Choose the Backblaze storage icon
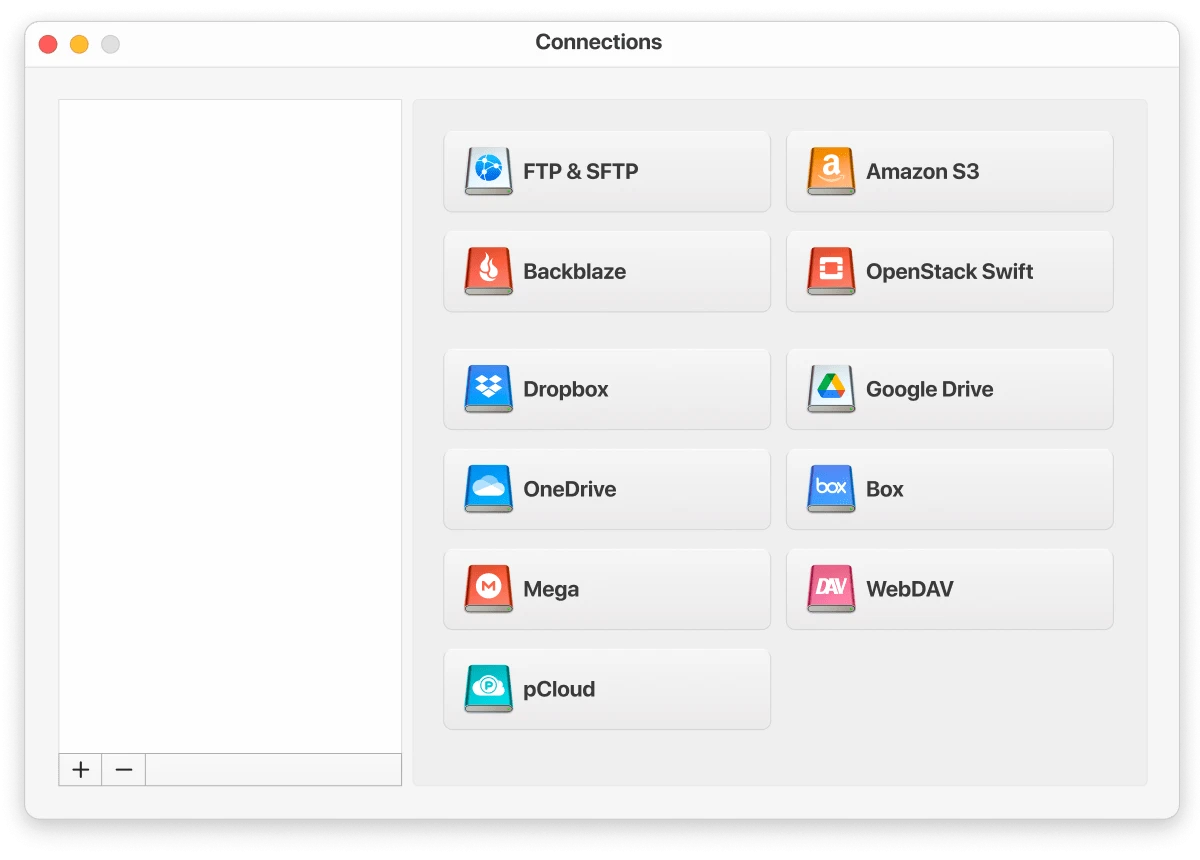 tap(487, 271)
